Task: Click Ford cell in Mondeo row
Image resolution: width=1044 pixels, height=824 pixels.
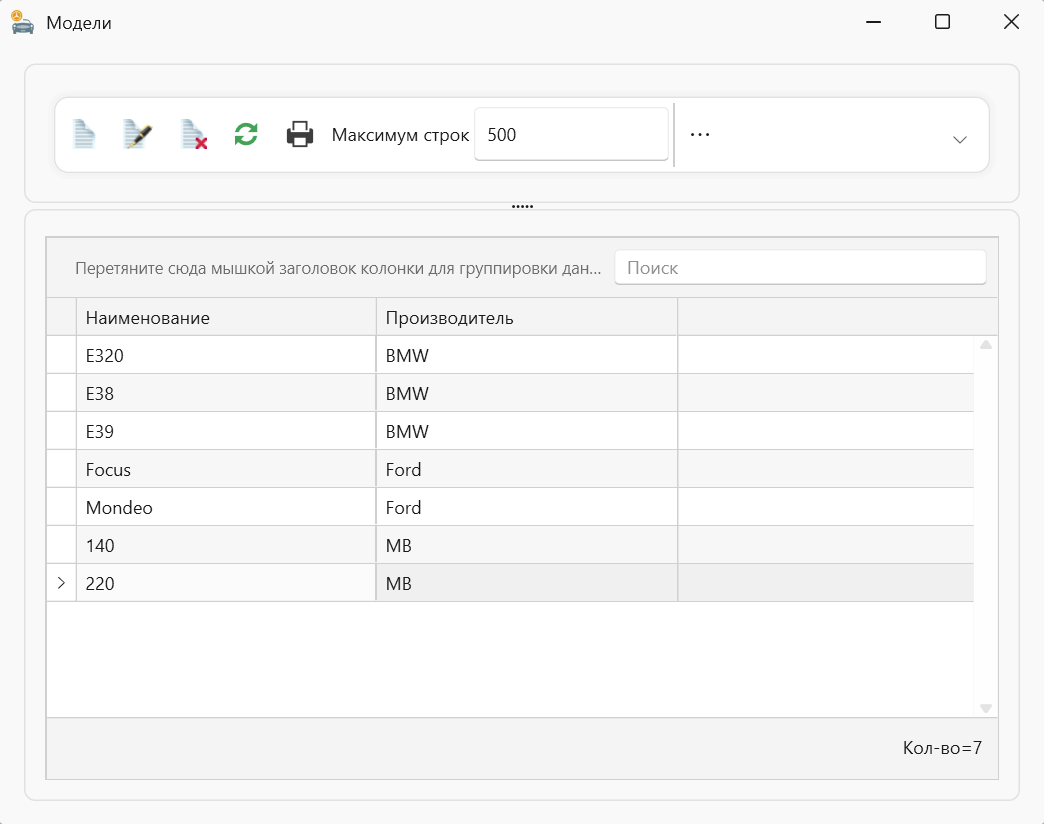Action: (527, 507)
